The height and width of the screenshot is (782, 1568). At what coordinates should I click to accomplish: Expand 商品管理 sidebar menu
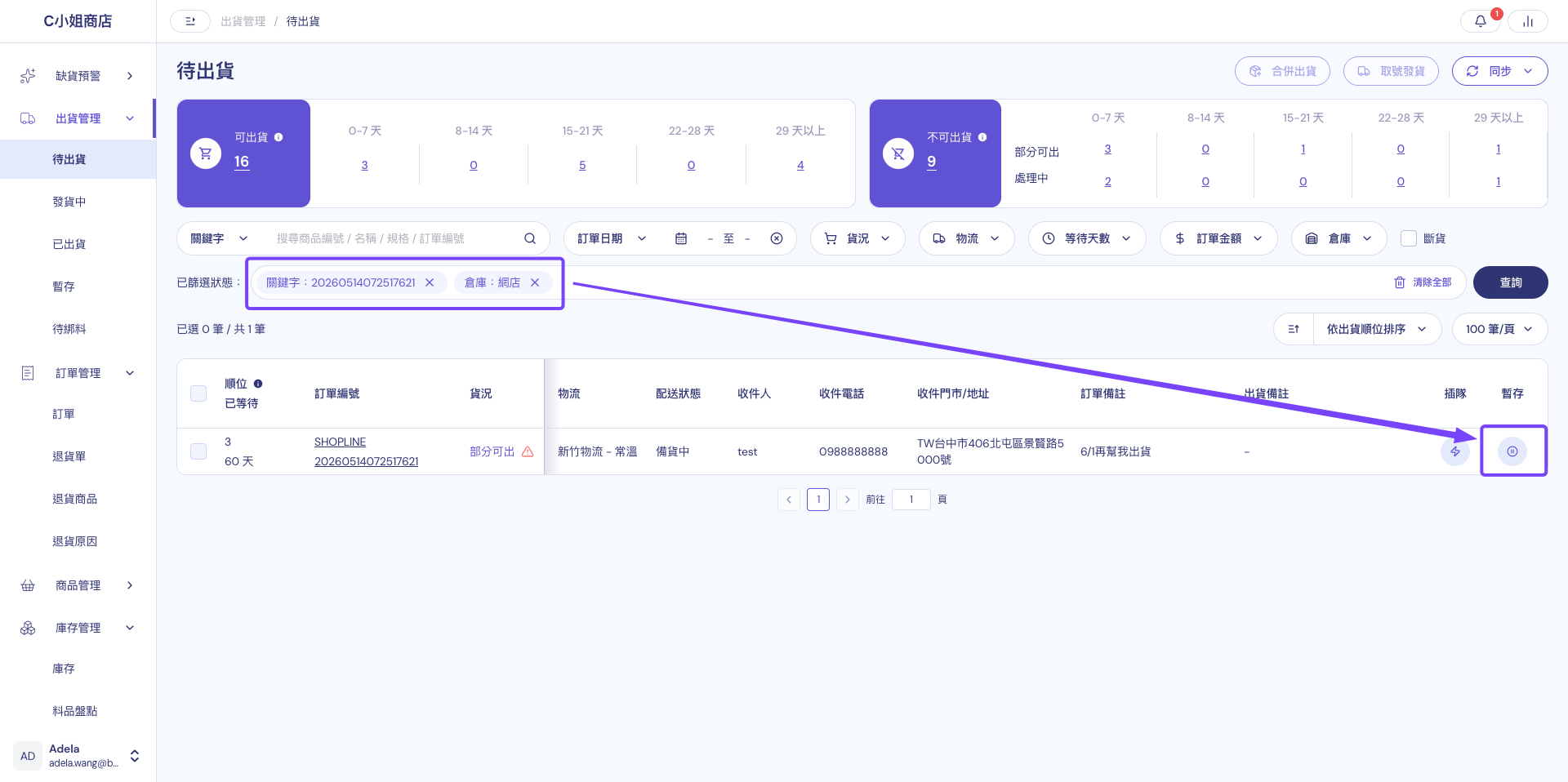[78, 585]
